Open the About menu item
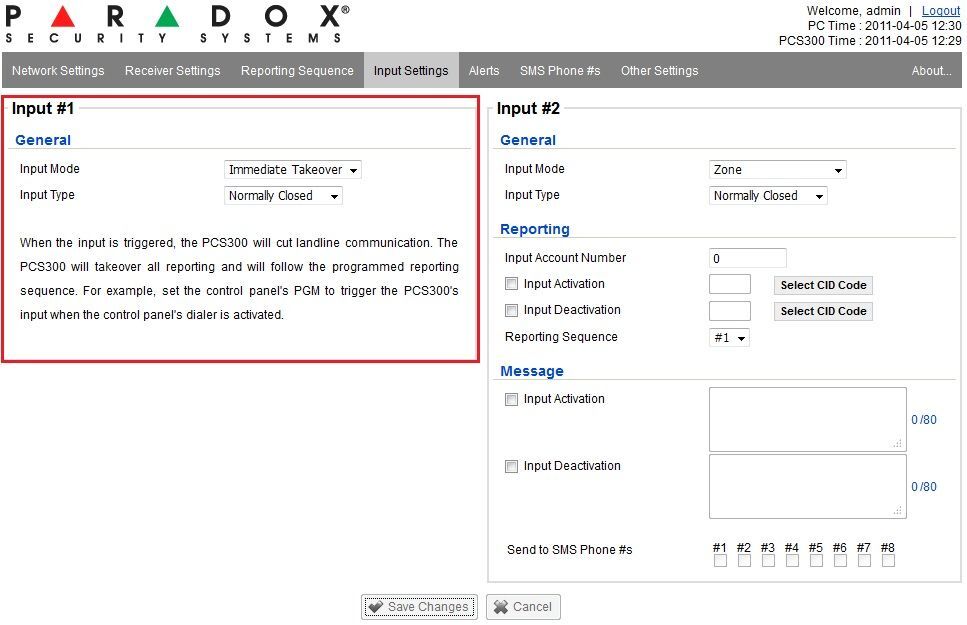This screenshot has width=967, height=625. pyautogui.click(x=931, y=71)
